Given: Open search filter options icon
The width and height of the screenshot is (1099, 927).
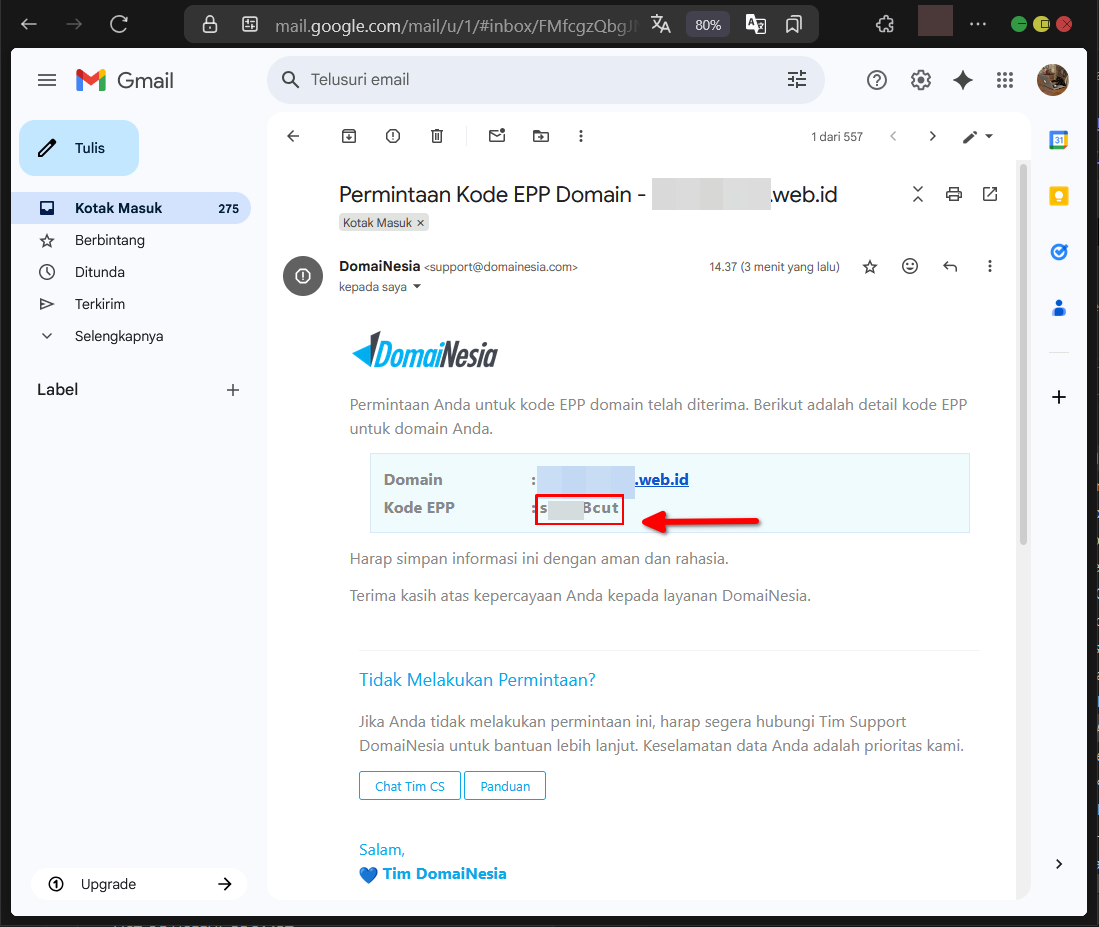Looking at the screenshot, I should (797, 79).
